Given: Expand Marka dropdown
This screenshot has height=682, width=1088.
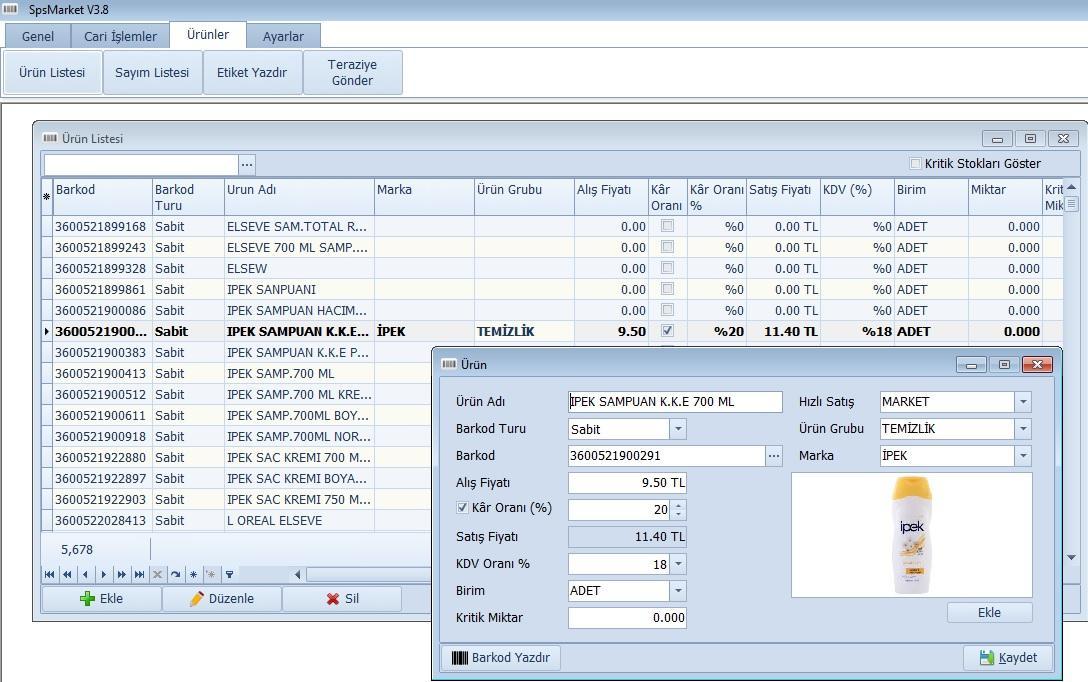Looking at the screenshot, I should pos(1023,456).
